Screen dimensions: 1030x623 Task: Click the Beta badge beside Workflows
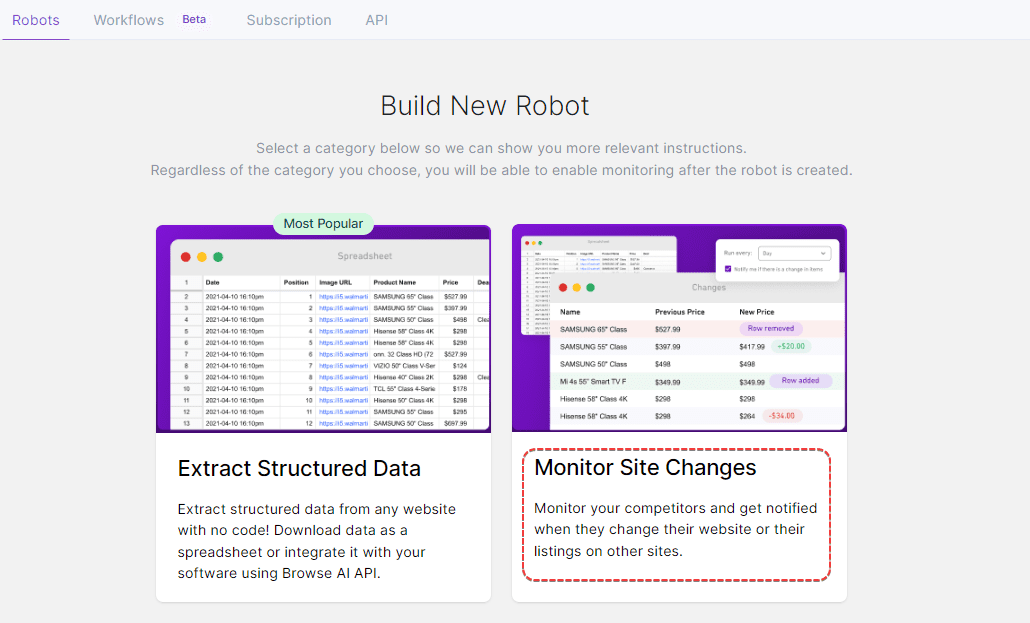pyautogui.click(x=194, y=20)
